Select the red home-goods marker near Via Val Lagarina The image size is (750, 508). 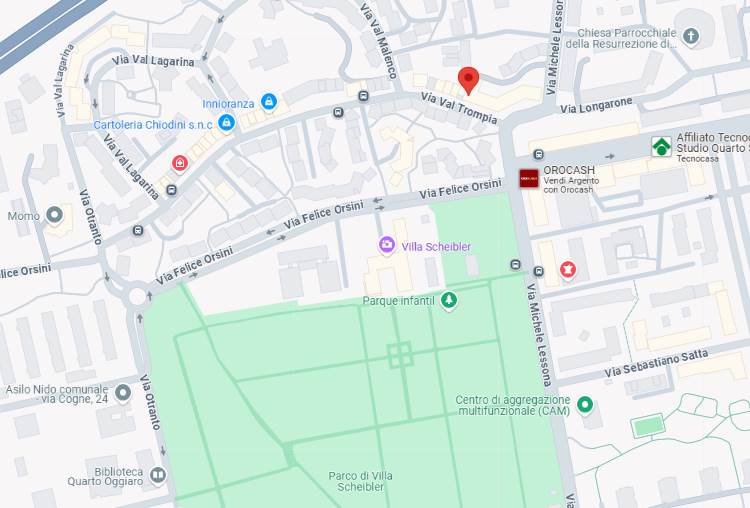[180, 164]
